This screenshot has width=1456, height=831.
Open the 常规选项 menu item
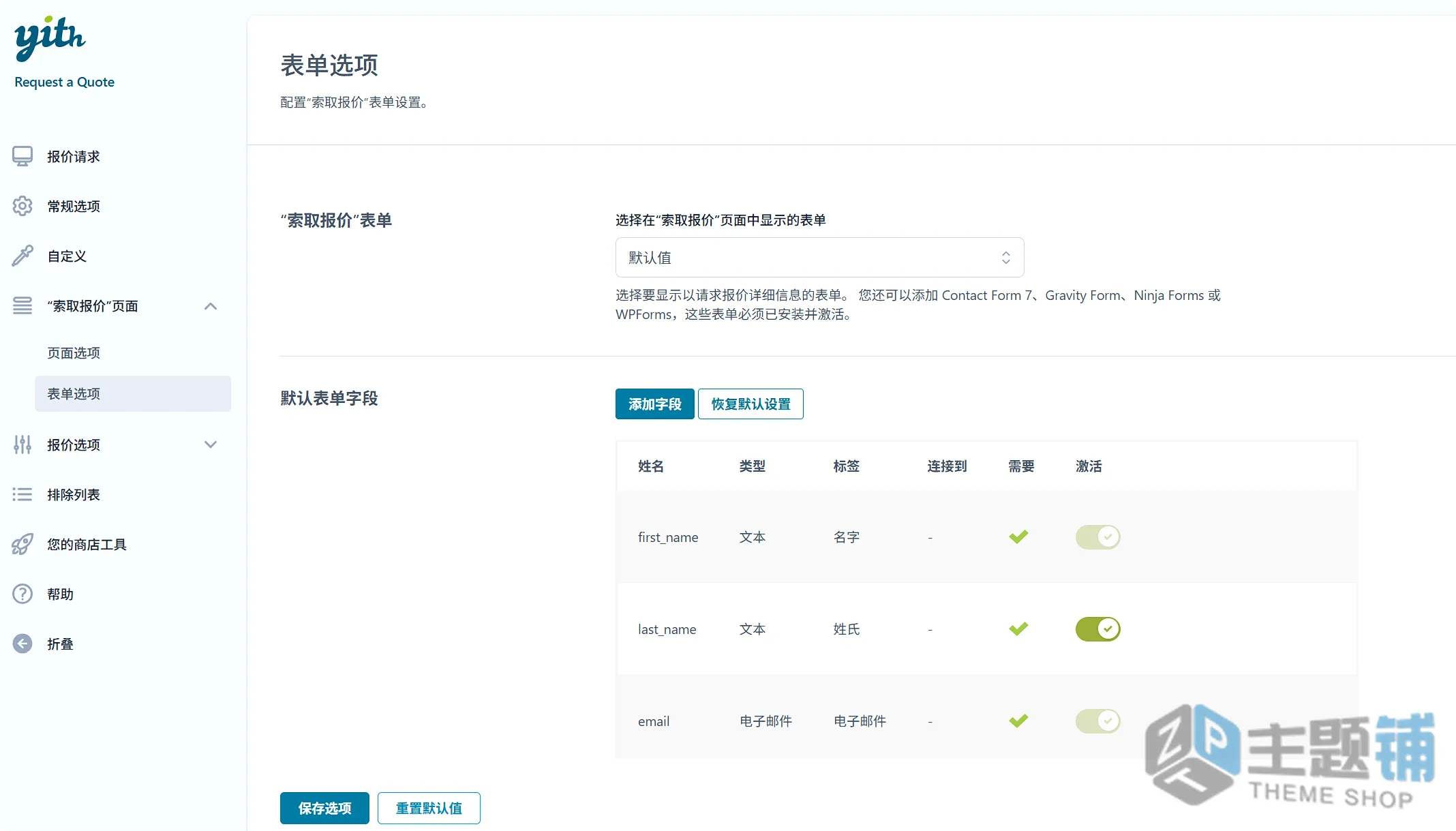74,207
